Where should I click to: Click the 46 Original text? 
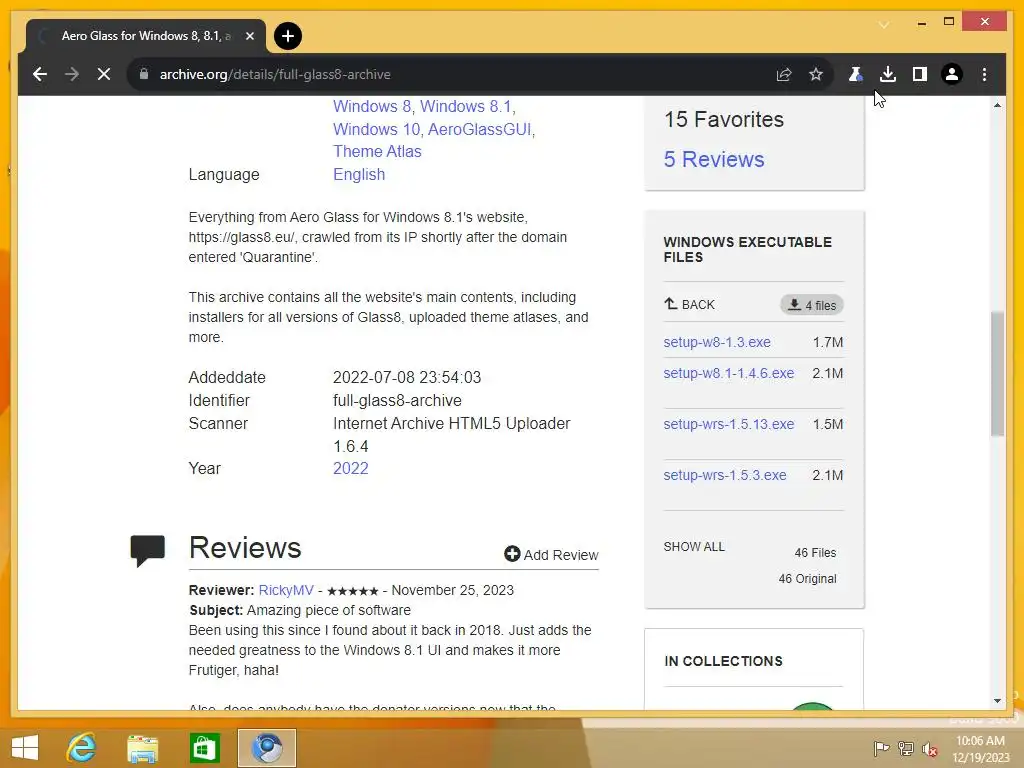pos(807,579)
